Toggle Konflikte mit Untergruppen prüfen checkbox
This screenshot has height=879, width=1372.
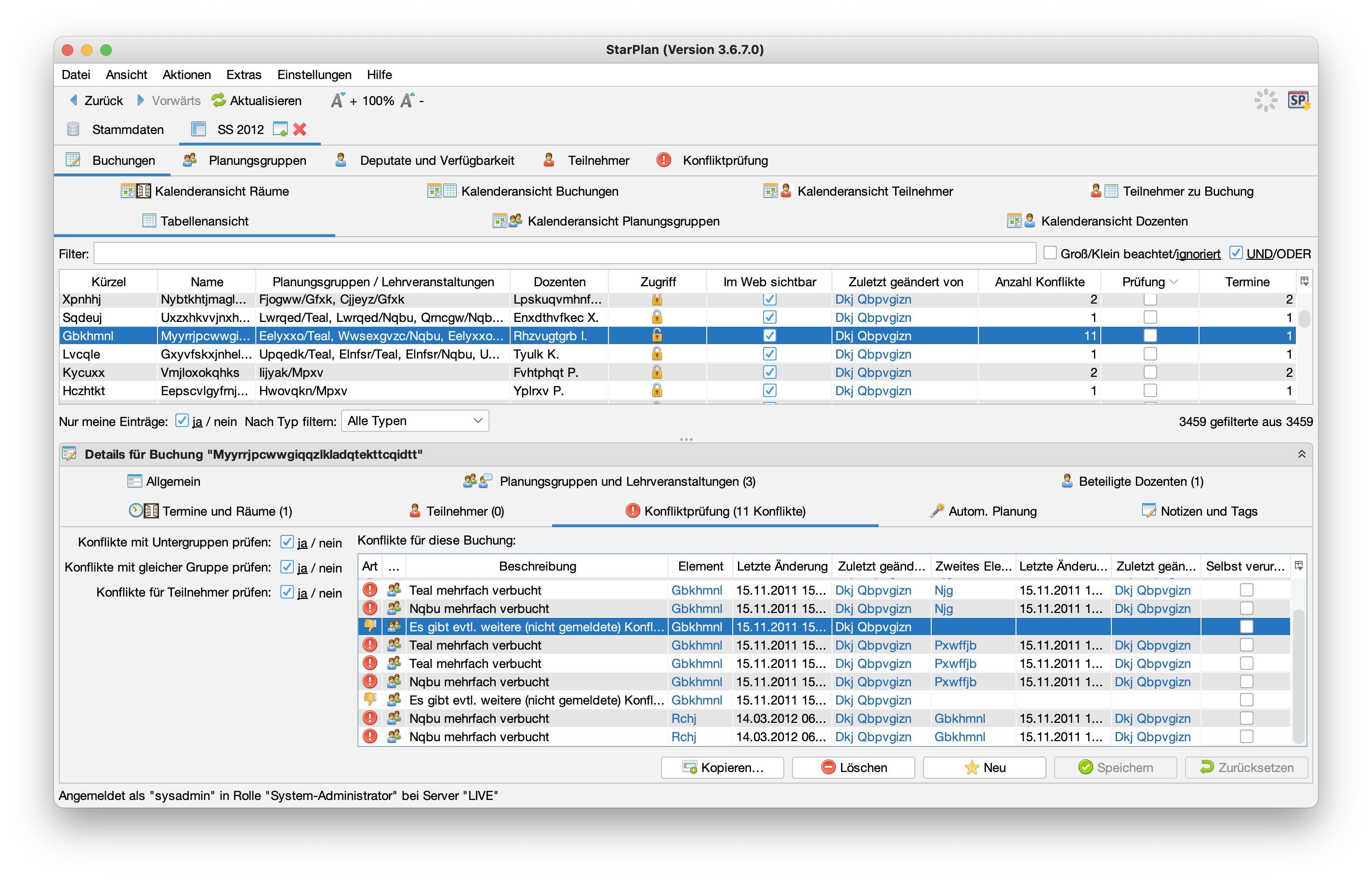point(287,542)
